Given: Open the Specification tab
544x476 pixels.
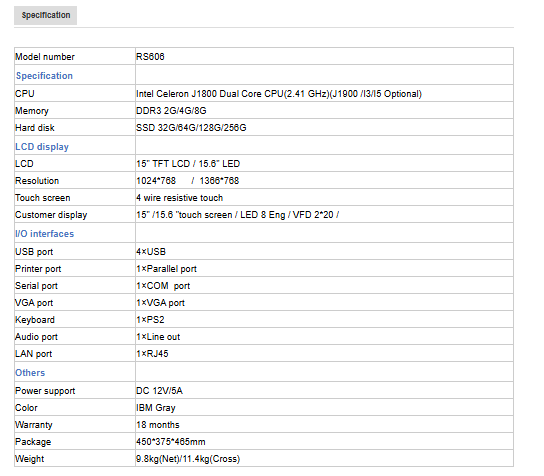Looking at the screenshot, I should (x=45, y=15).
